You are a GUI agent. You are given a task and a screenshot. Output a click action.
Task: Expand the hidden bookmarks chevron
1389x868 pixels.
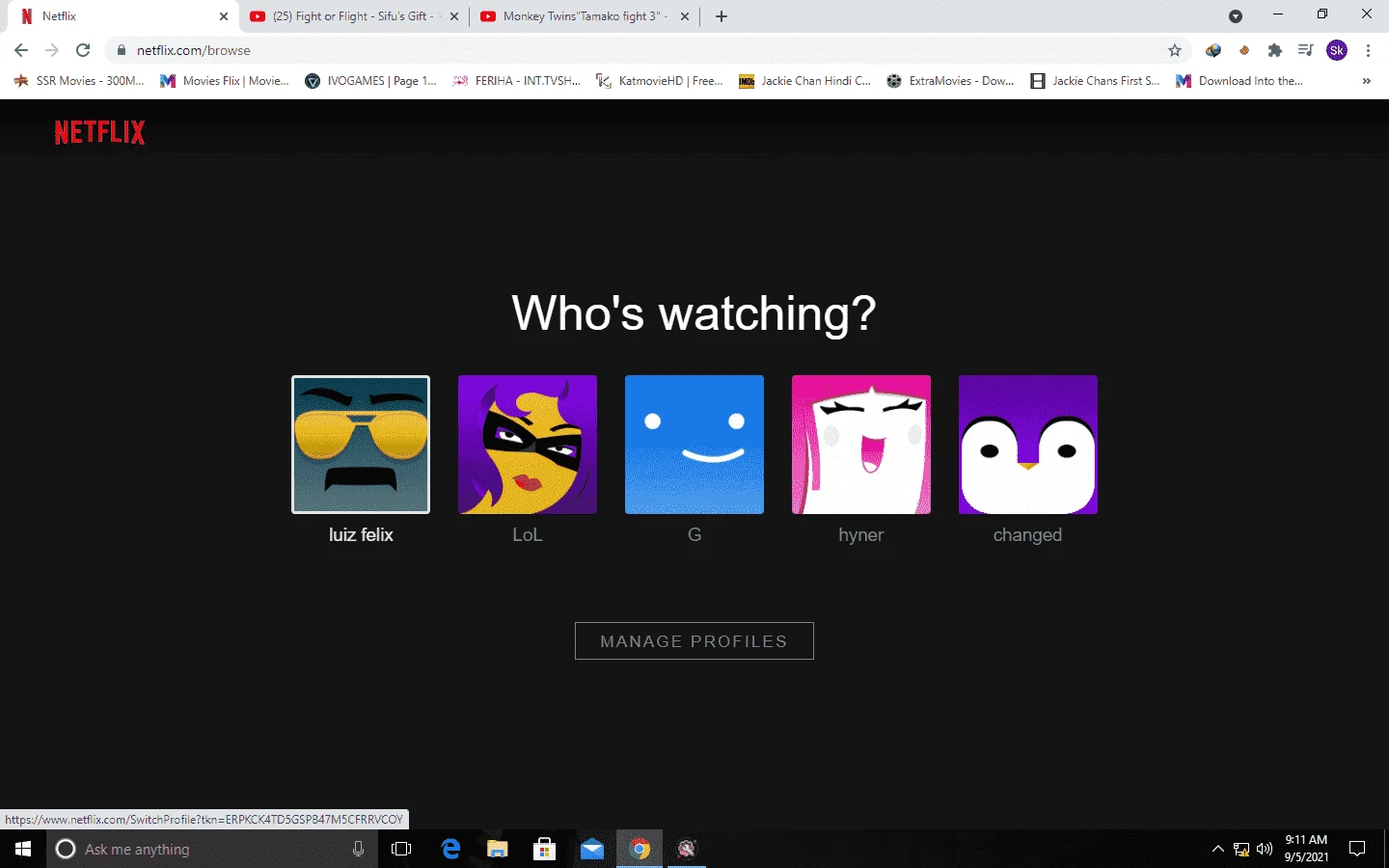coord(1366,81)
